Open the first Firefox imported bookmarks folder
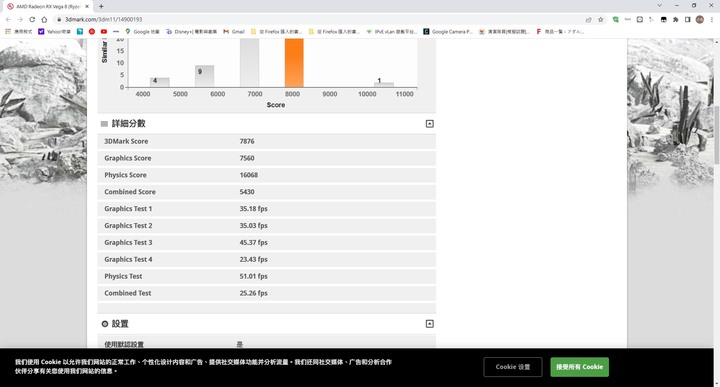 [276, 32]
